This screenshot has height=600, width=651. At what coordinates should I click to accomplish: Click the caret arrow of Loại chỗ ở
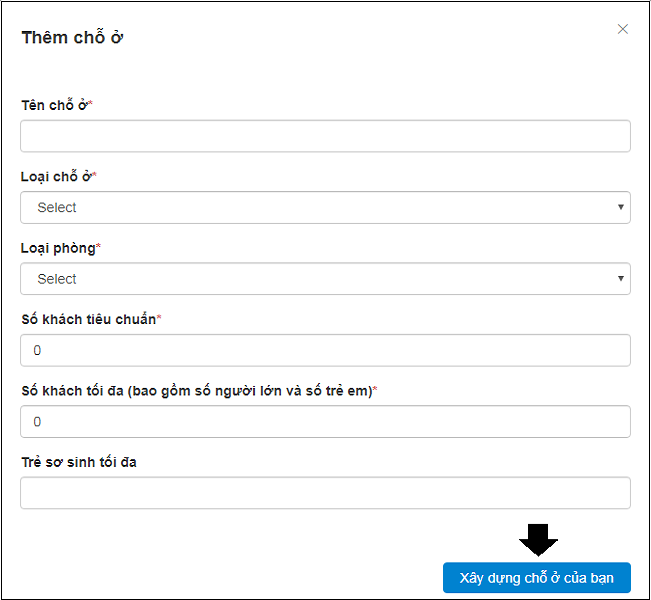621,207
